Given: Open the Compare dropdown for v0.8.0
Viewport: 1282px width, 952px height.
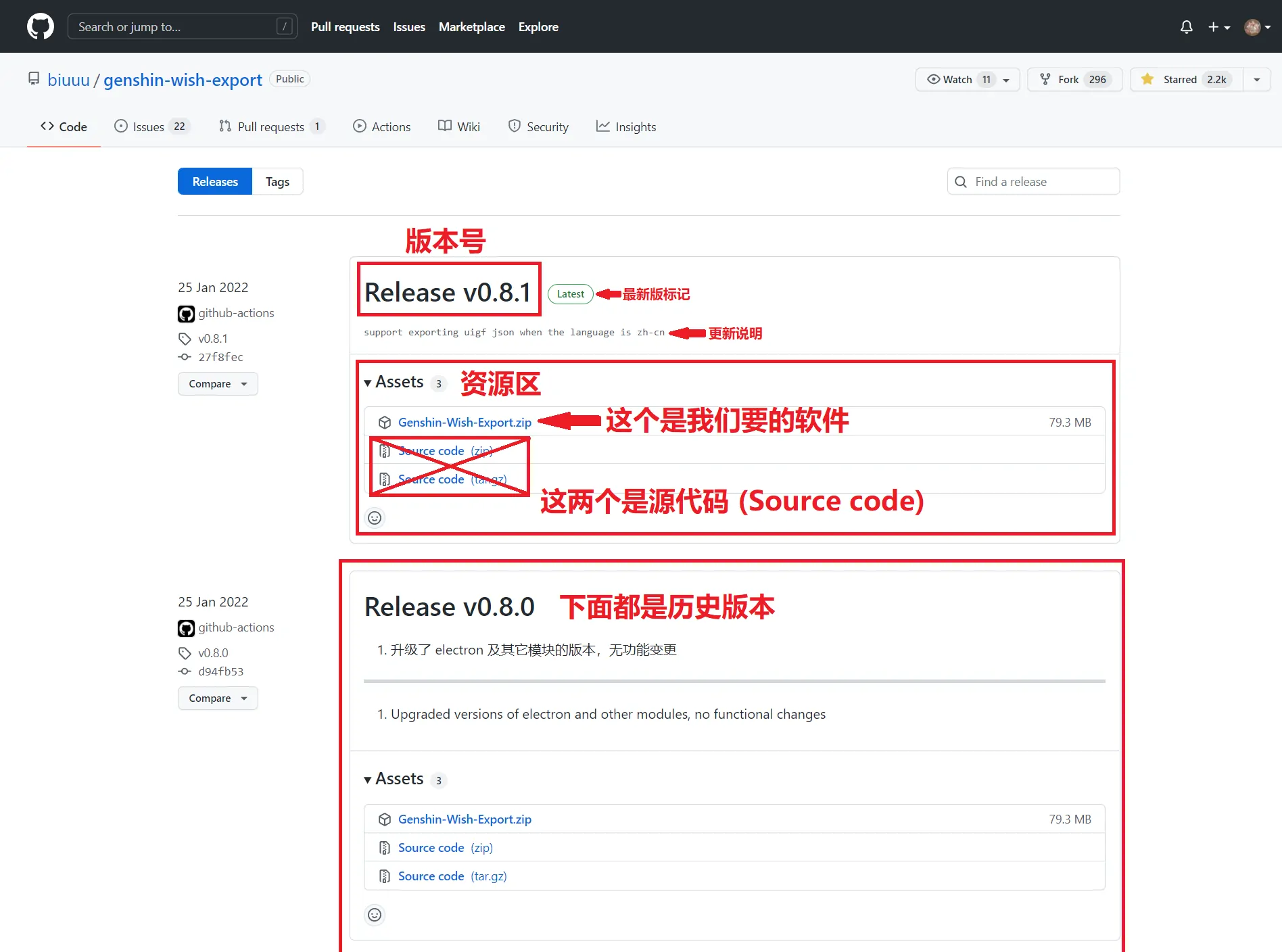Looking at the screenshot, I should pyautogui.click(x=218, y=698).
